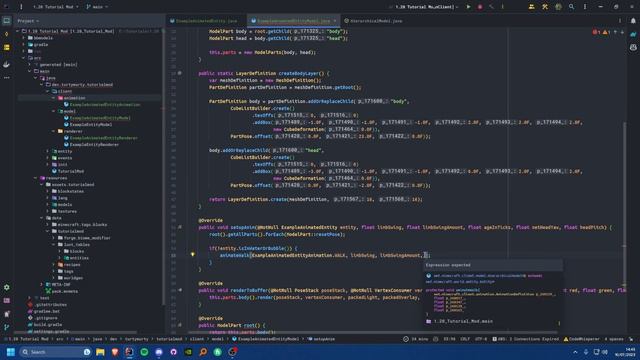Open IDE settings vertical dots icon
Viewport: 640px width, 360px height.
585,7
